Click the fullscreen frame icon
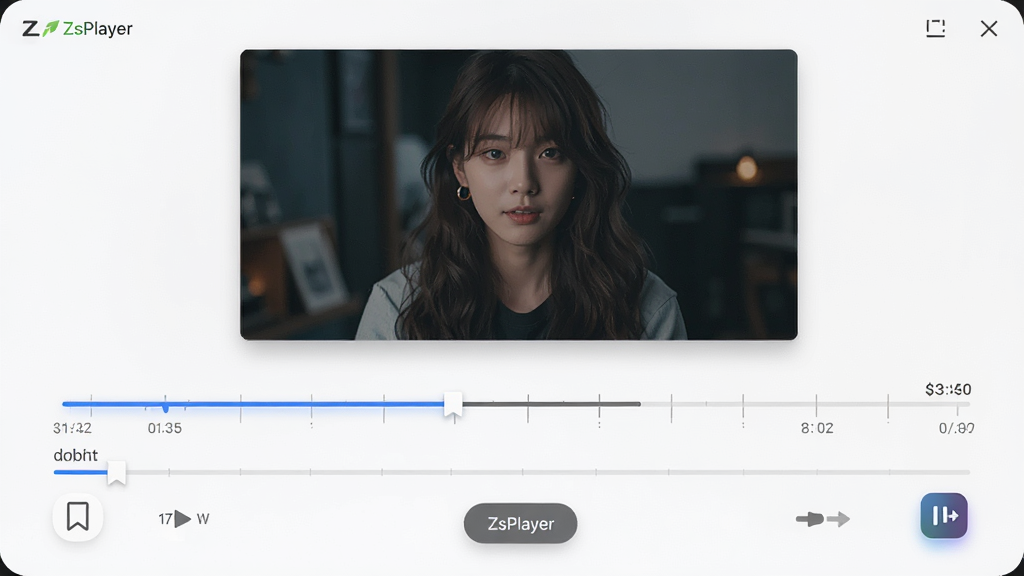1024x576 pixels. [936, 28]
